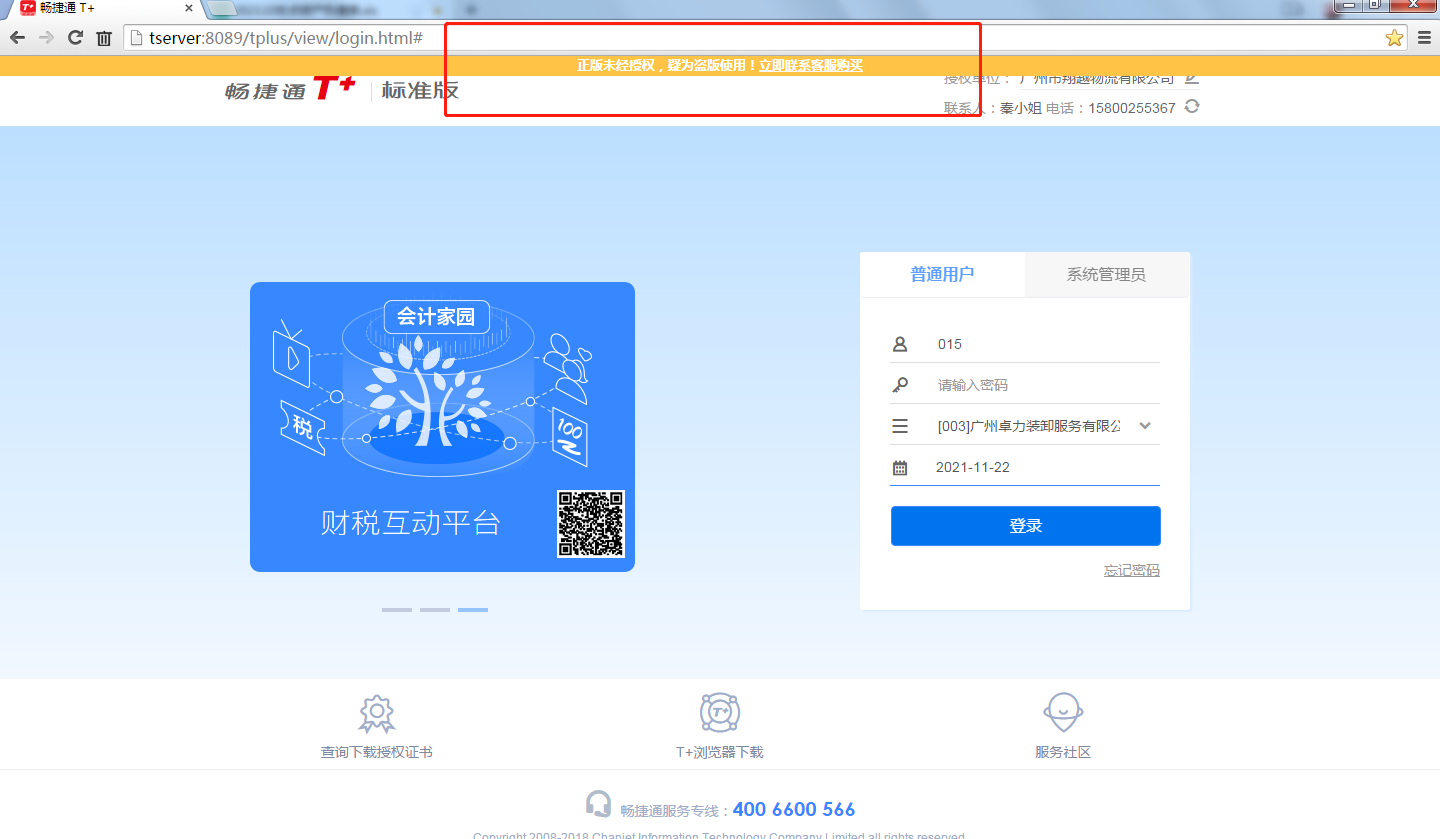Select the 普通用户 login tab
Image resolution: width=1440 pixels, height=839 pixels.
tap(942, 274)
